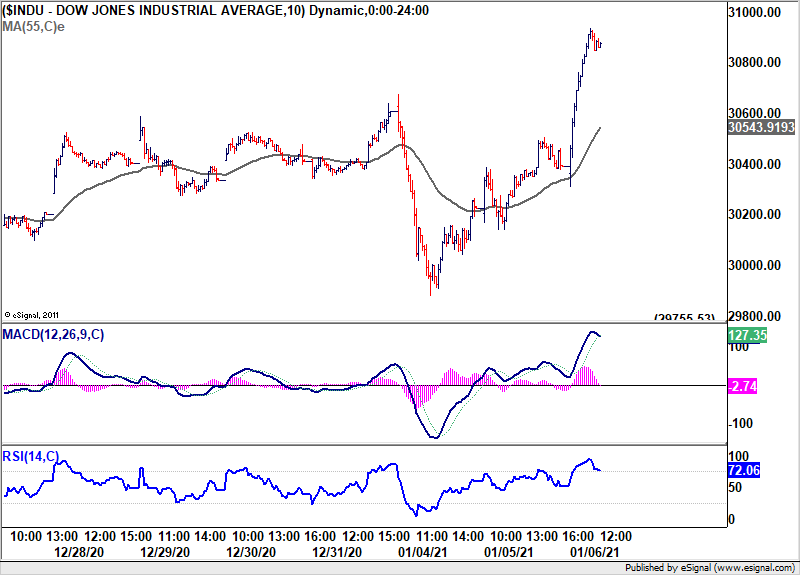
Task: Click the 30600.00 price axis label
Action: (x=755, y=113)
